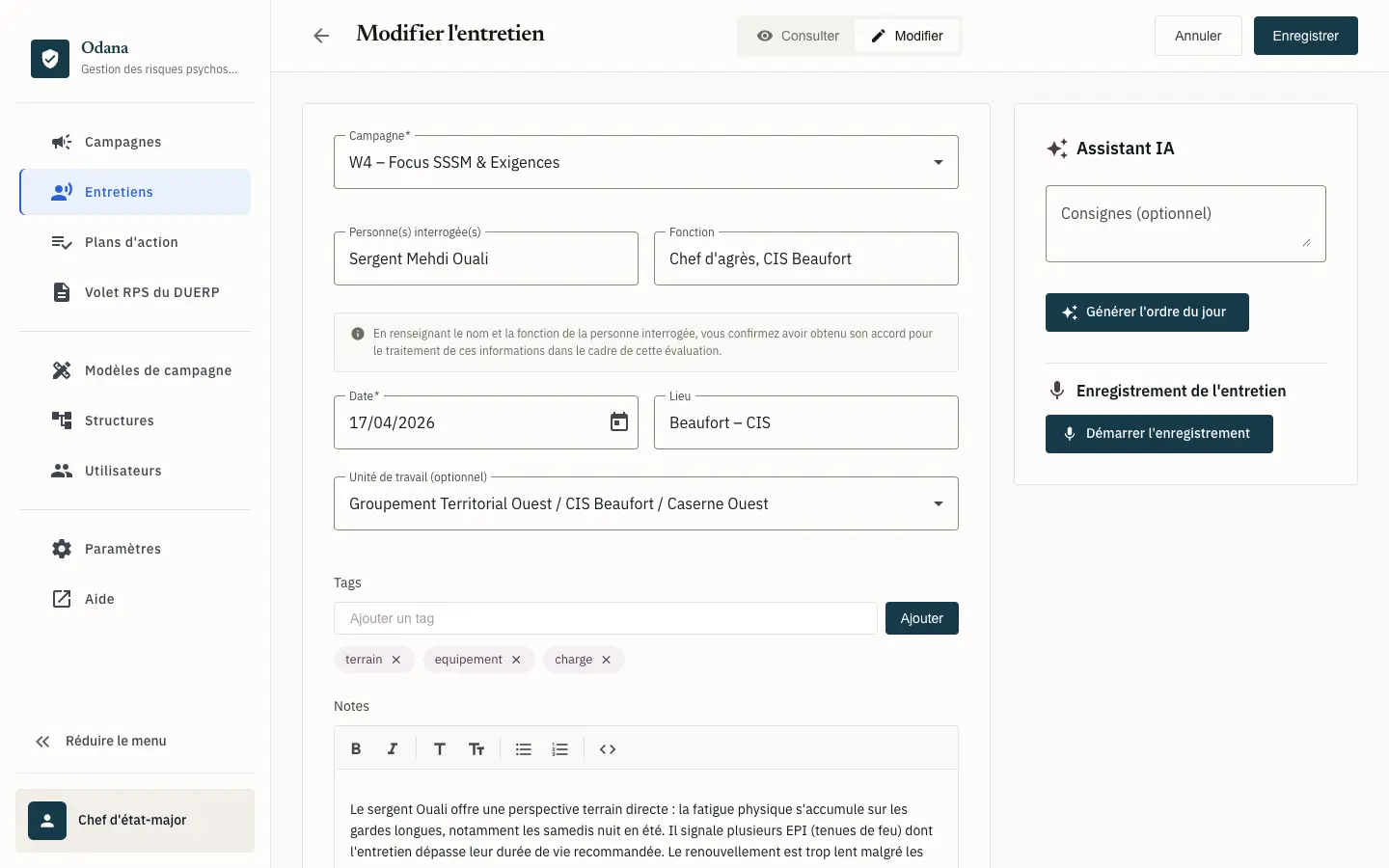Focus the Consignes optional text field
This screenshot has width=1389, height=868.
tap(1185, 224)
